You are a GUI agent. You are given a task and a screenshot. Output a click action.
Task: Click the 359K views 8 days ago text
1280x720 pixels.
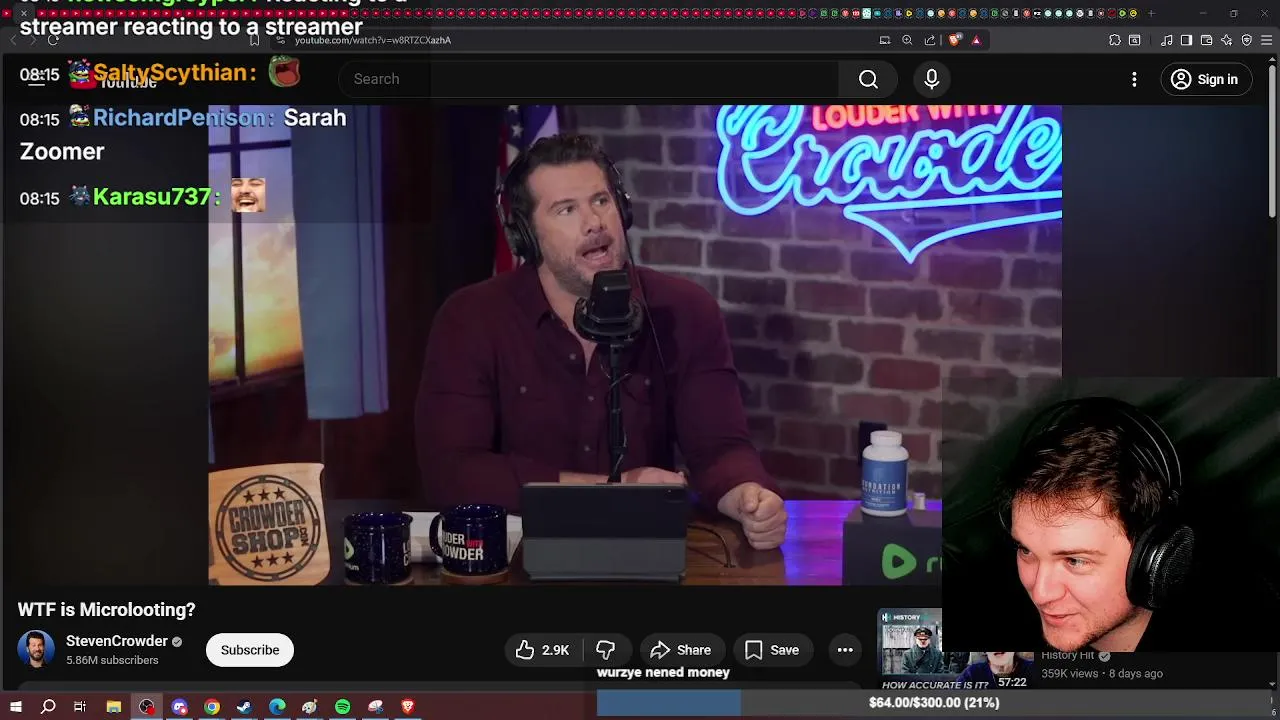pos(1102,674)
